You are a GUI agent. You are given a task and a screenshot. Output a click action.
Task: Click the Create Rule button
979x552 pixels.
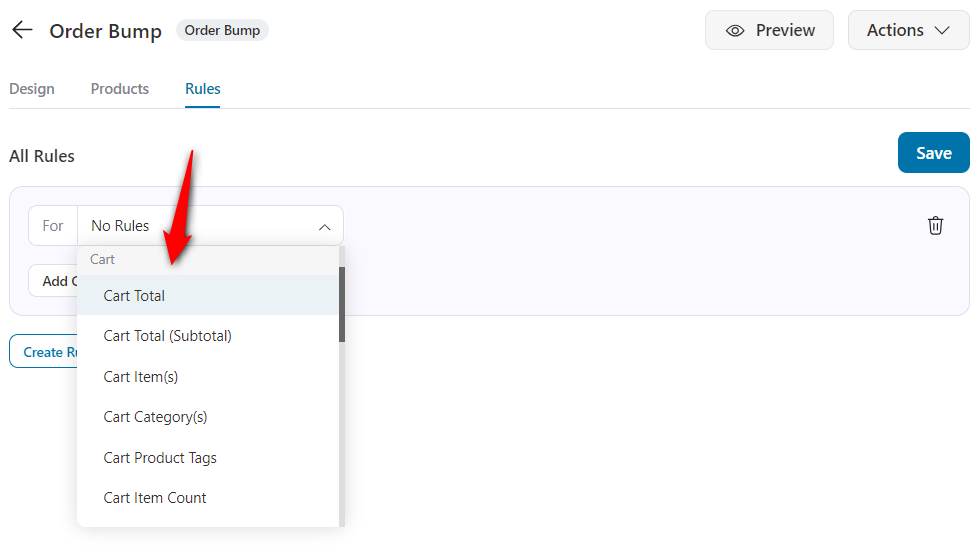click(44, 352)
